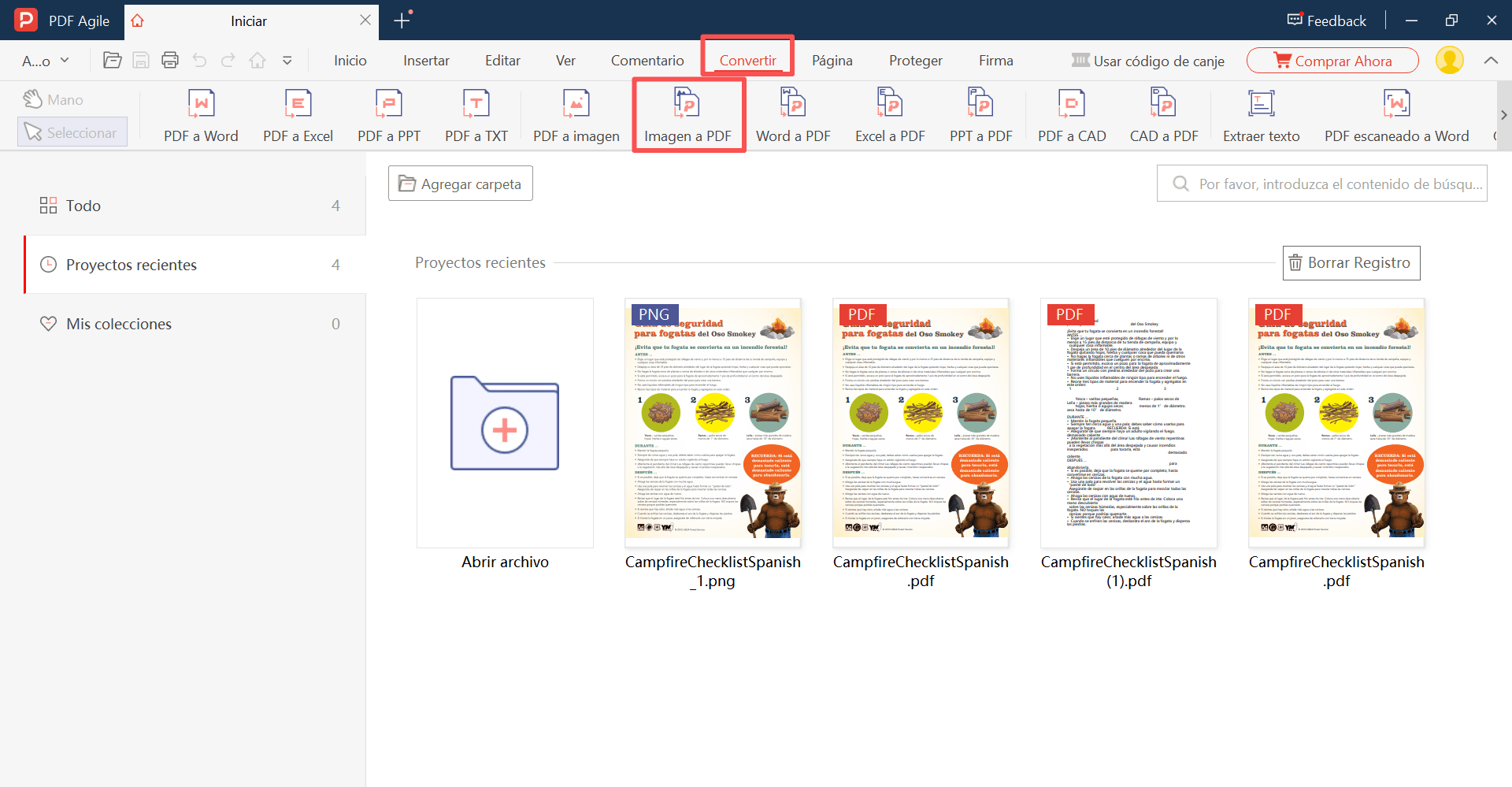Launch the Word a PDF converter

coord(793,116)
